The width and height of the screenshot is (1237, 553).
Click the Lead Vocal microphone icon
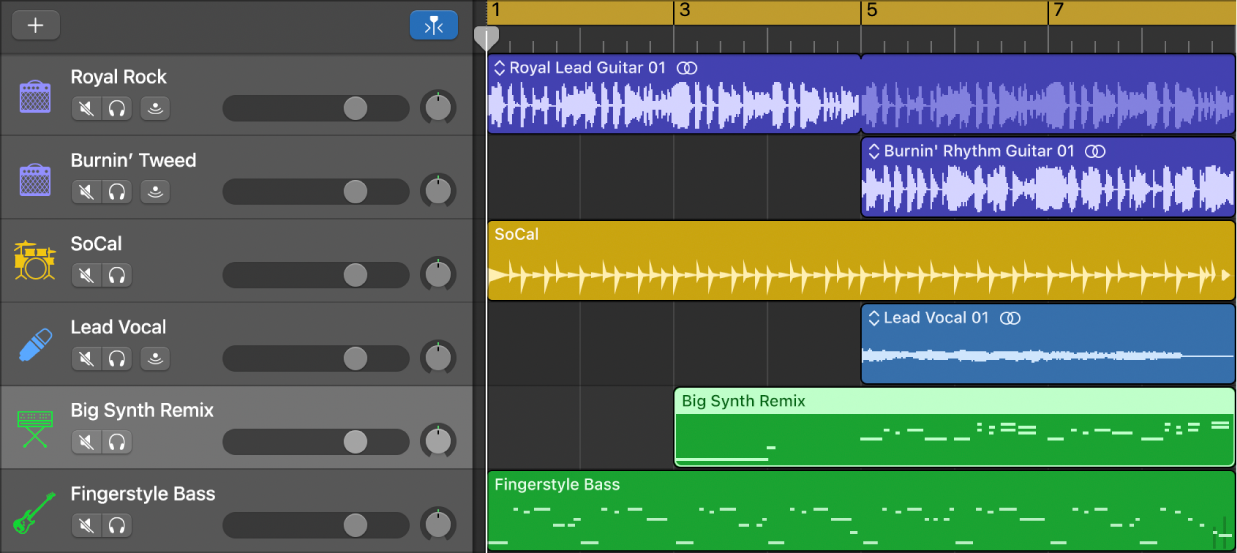(x=35, y=344)
